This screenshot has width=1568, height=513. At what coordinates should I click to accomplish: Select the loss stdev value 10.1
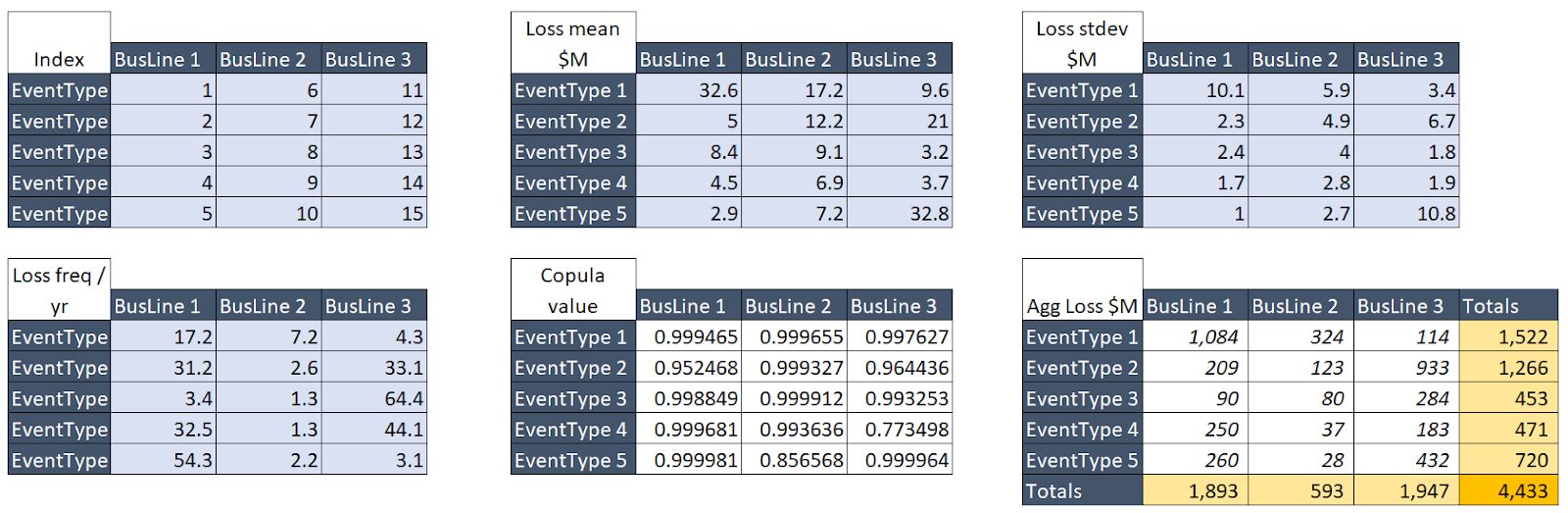click(1196, 90)
